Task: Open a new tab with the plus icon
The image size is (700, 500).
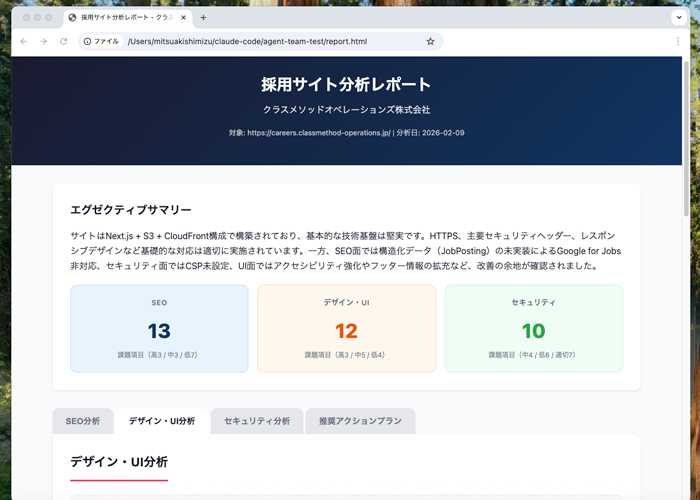Action: (x=203, y=17)
